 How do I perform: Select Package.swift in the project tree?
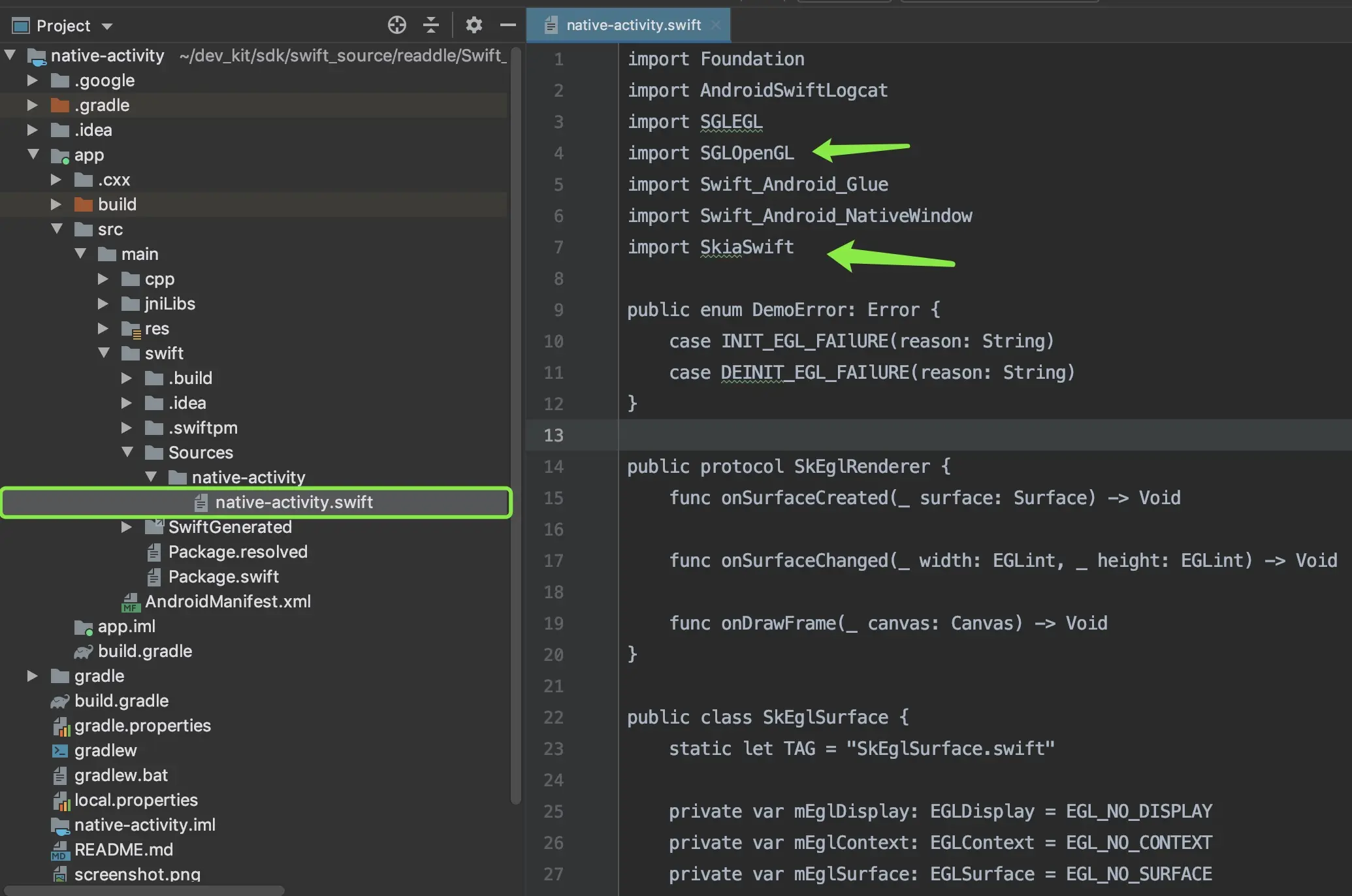pos(223,577)
